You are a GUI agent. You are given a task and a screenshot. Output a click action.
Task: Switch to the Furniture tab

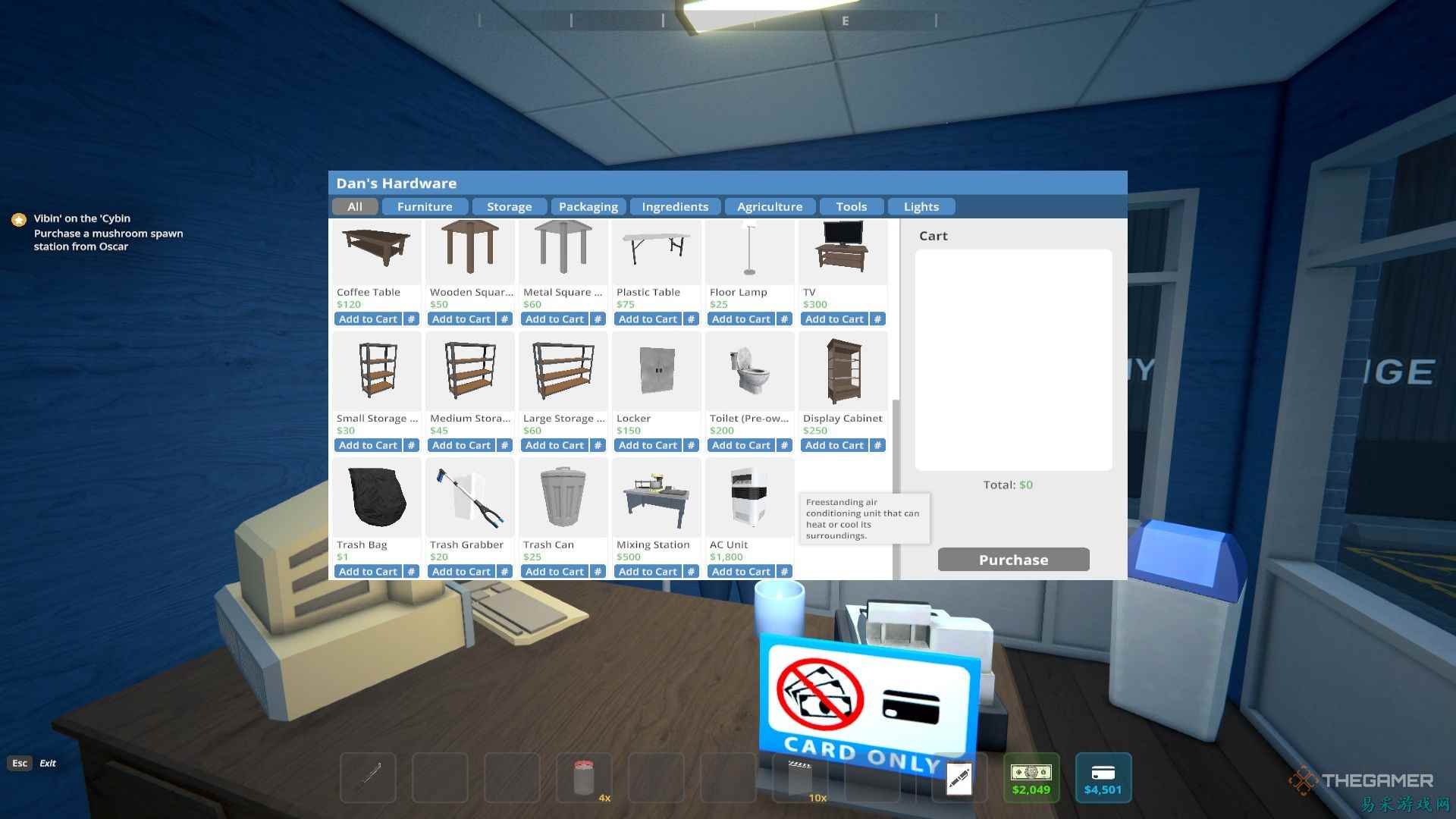(425, 206)
